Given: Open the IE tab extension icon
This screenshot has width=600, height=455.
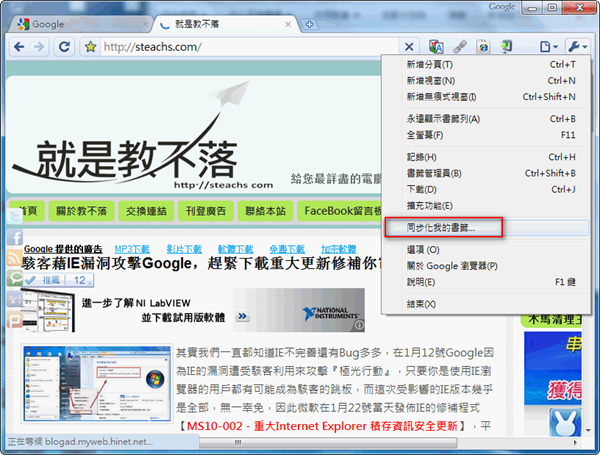Looking at the screenshot, I should coord(484,47).
